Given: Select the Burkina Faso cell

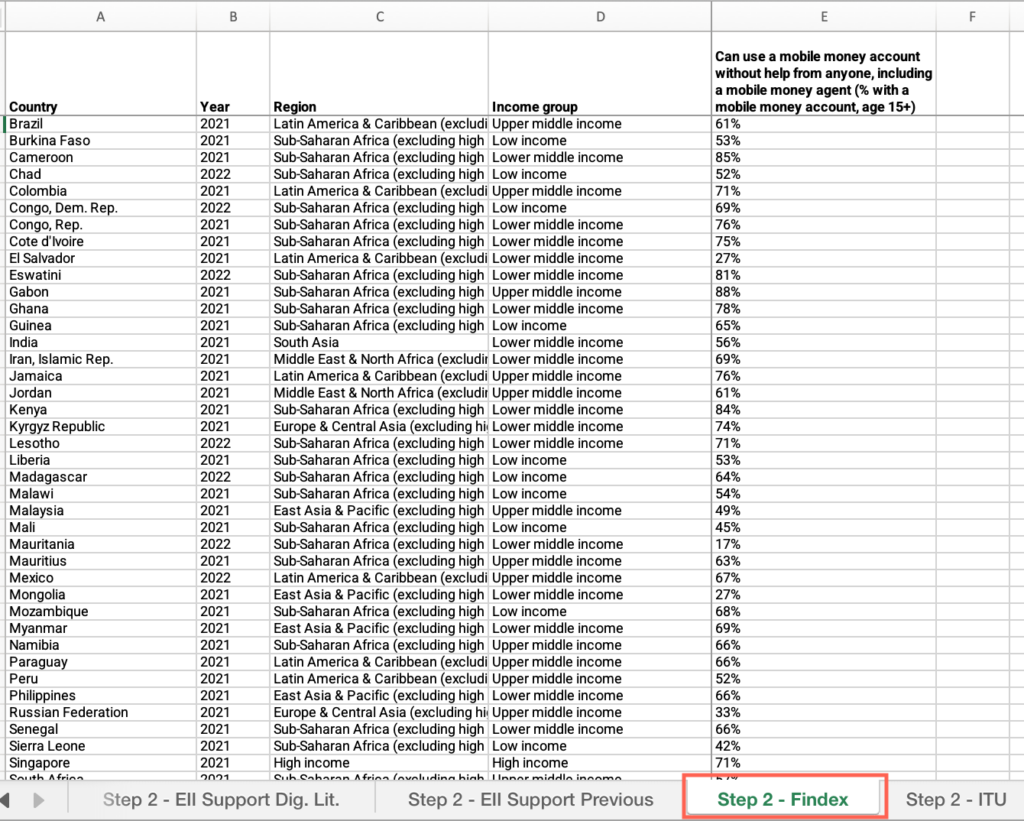Looking at the screenshot, I should pyautogui.click(x=101, y=140).
